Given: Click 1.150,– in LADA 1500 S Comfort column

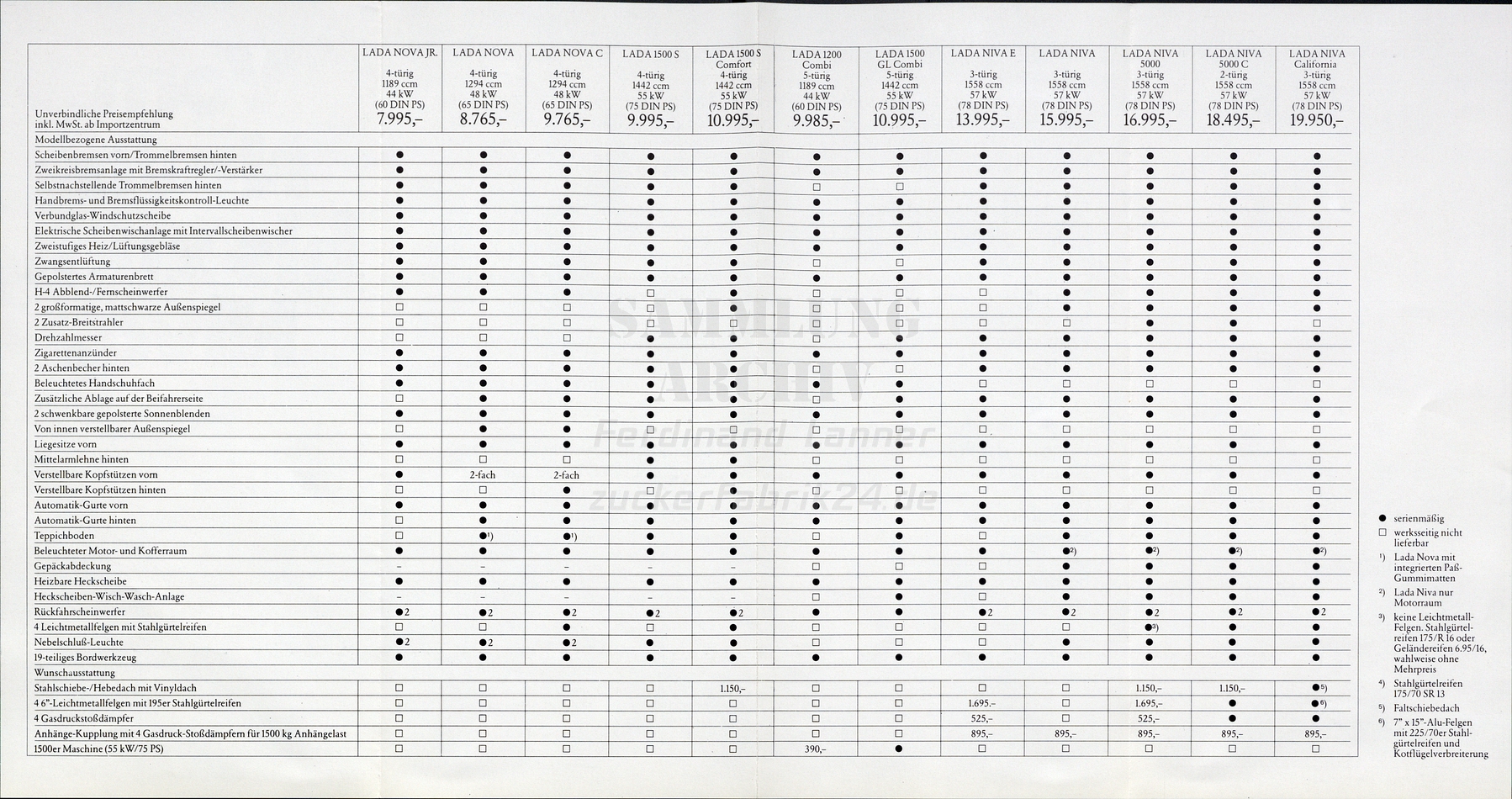Looking at the screenshot, I should [x=733, y=688].
